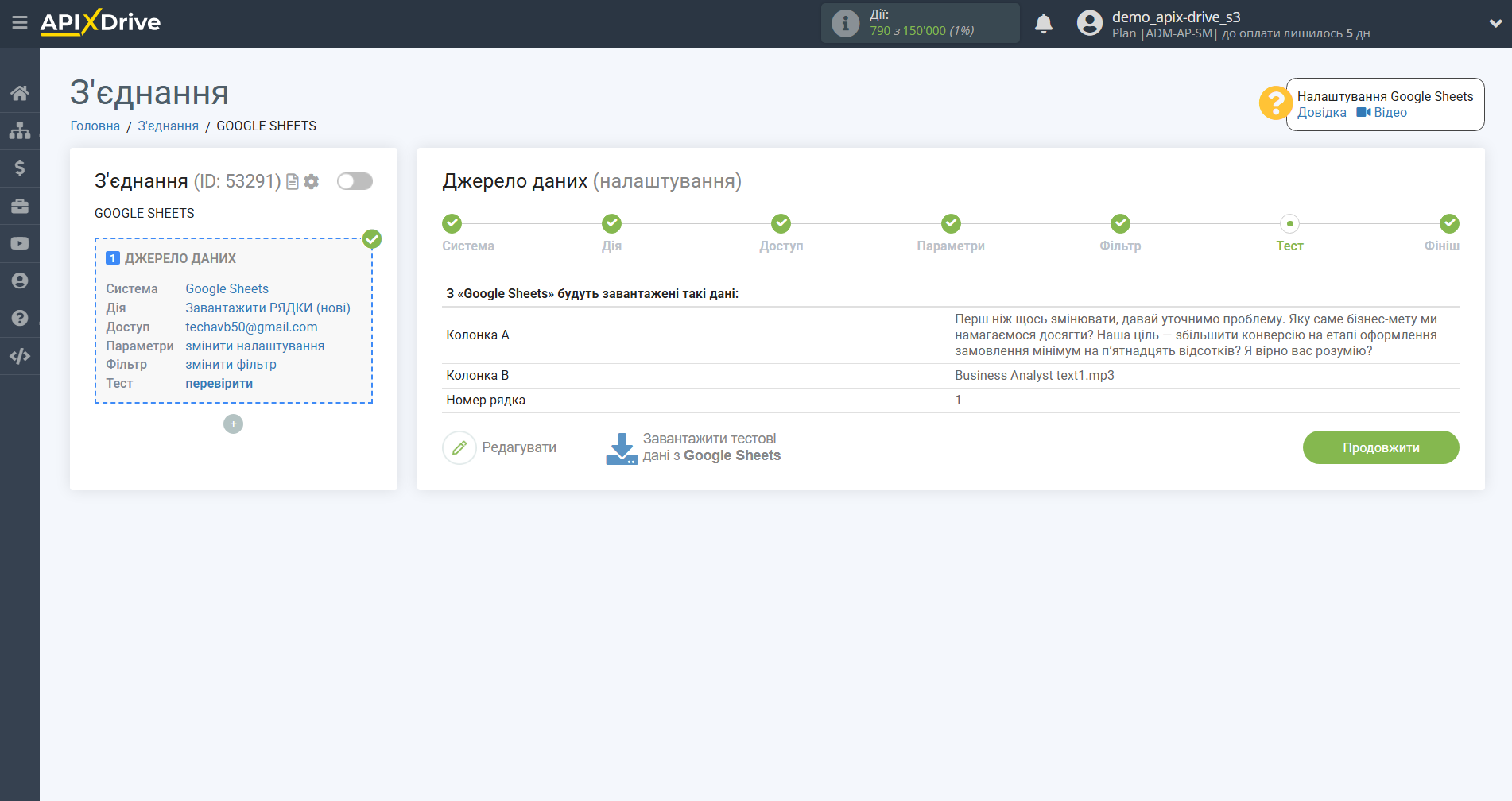Open the billing dollar icon in the sidebar
Screen dimensions: 1512x801
pos(20,168)
